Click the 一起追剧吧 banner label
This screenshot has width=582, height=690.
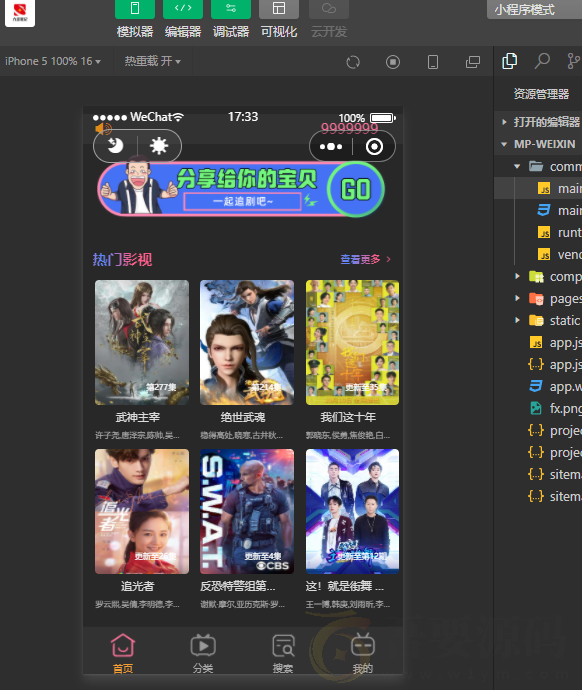click(242, 202)
